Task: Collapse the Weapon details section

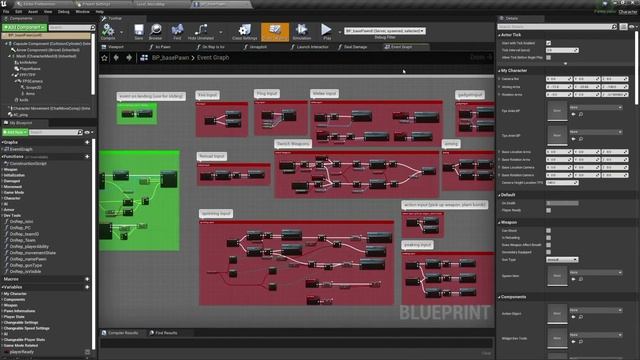Action: click(500, 223)
